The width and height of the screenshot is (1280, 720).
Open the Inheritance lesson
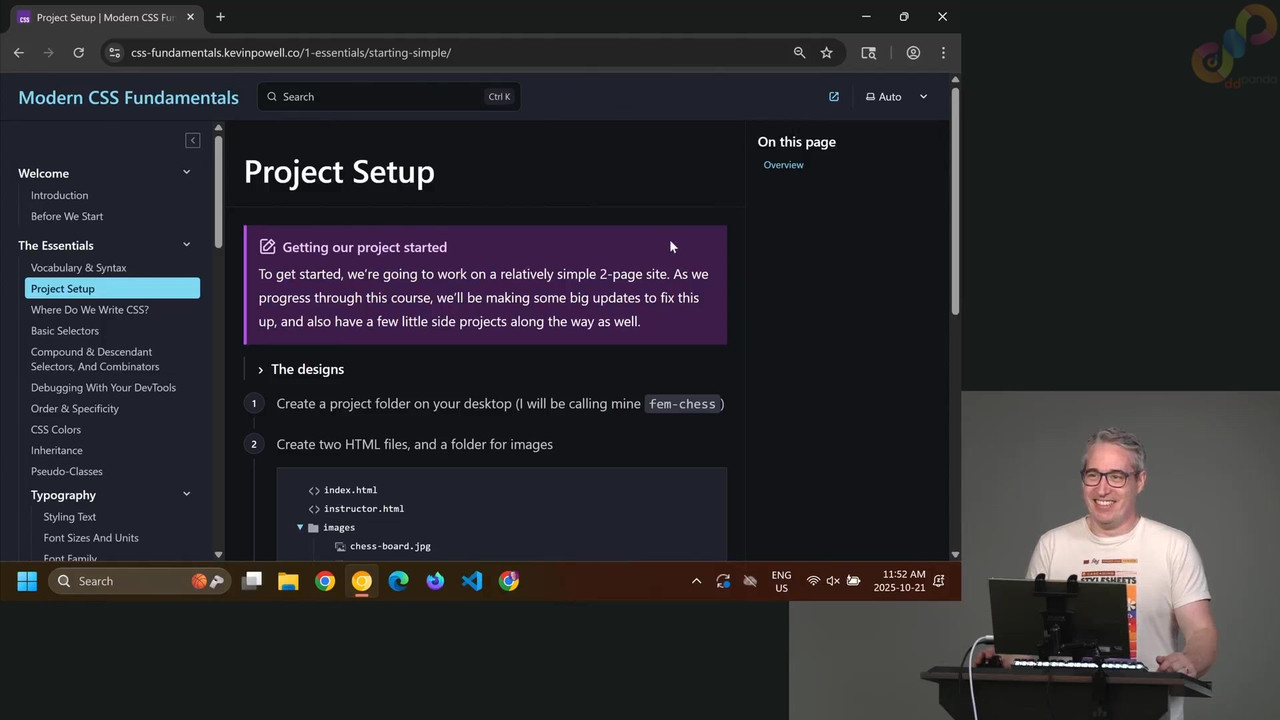(57, 451)
